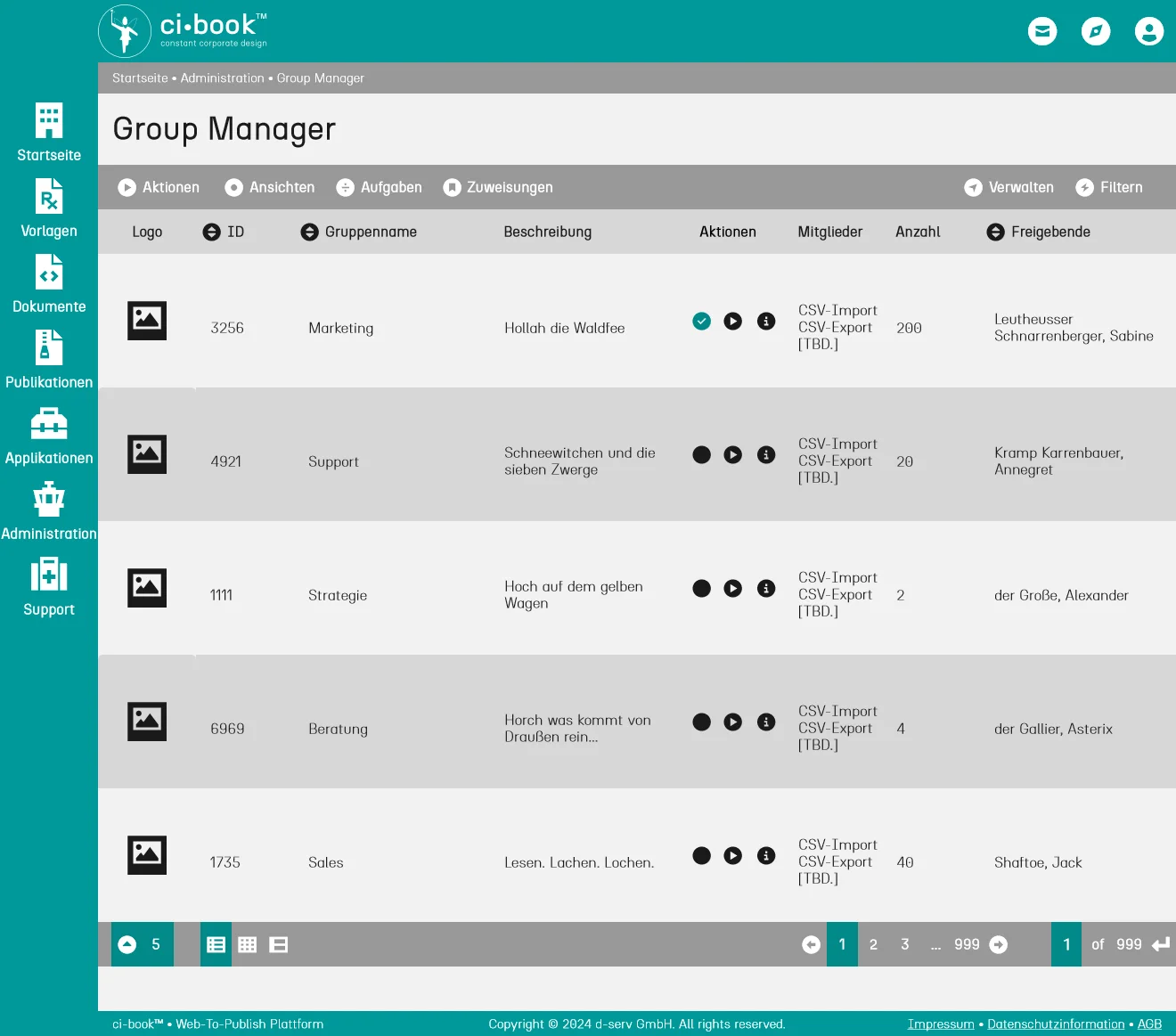Click the info icon for Sales
The image size is (1176, 1036).
(766, 855)
